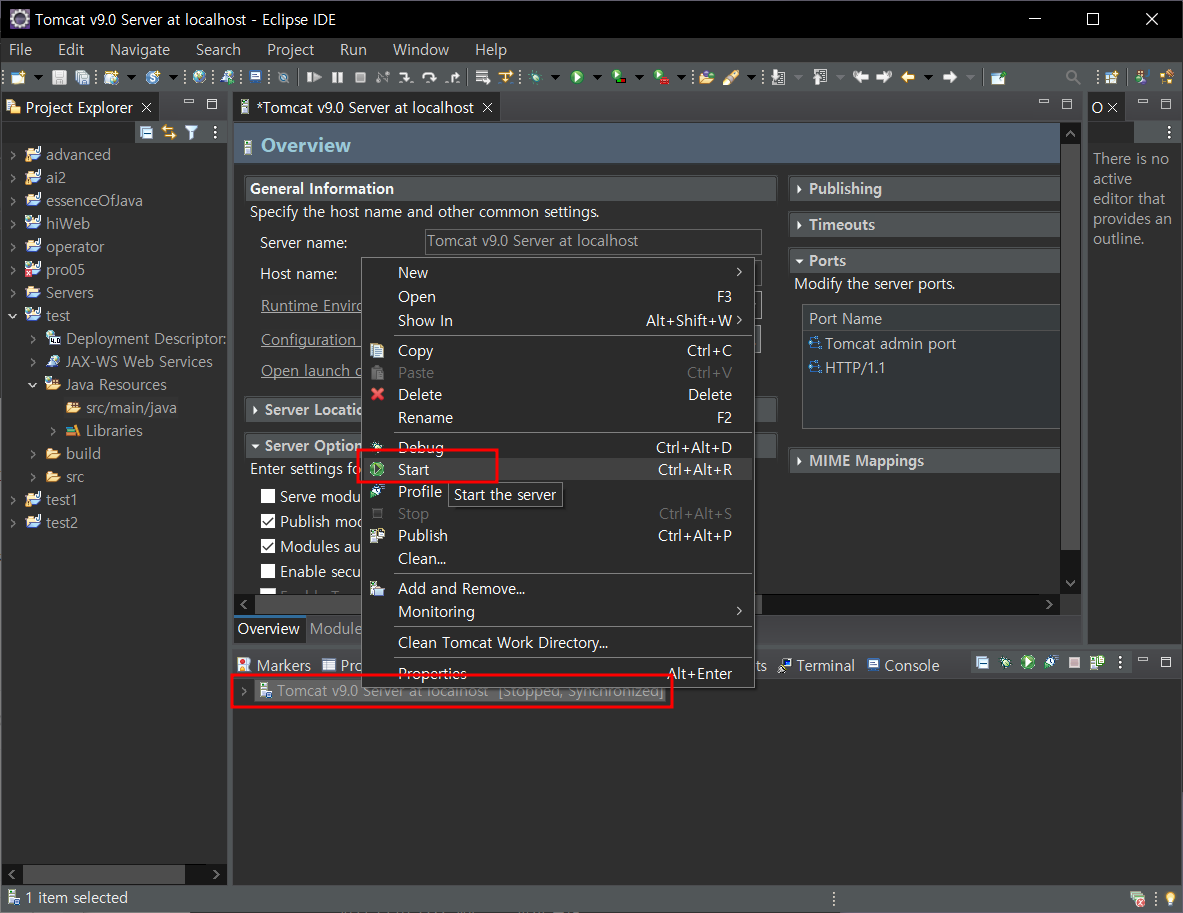The width and height of the screenshot is (1183, 913).
Task: Expand the Publishing section
Action: click(799, 189)
